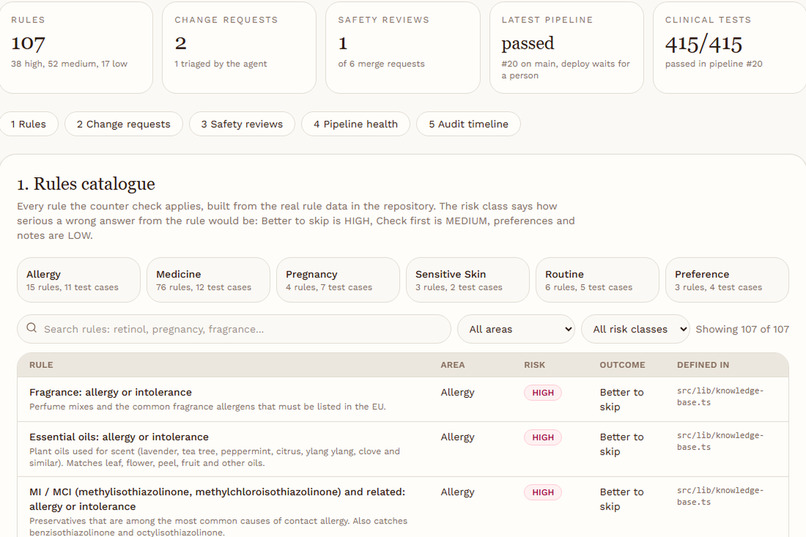Viewport: 806px width, 537px height.
Task: Open the Safety Reviews summary card
Action: click(x=402, y=47)
